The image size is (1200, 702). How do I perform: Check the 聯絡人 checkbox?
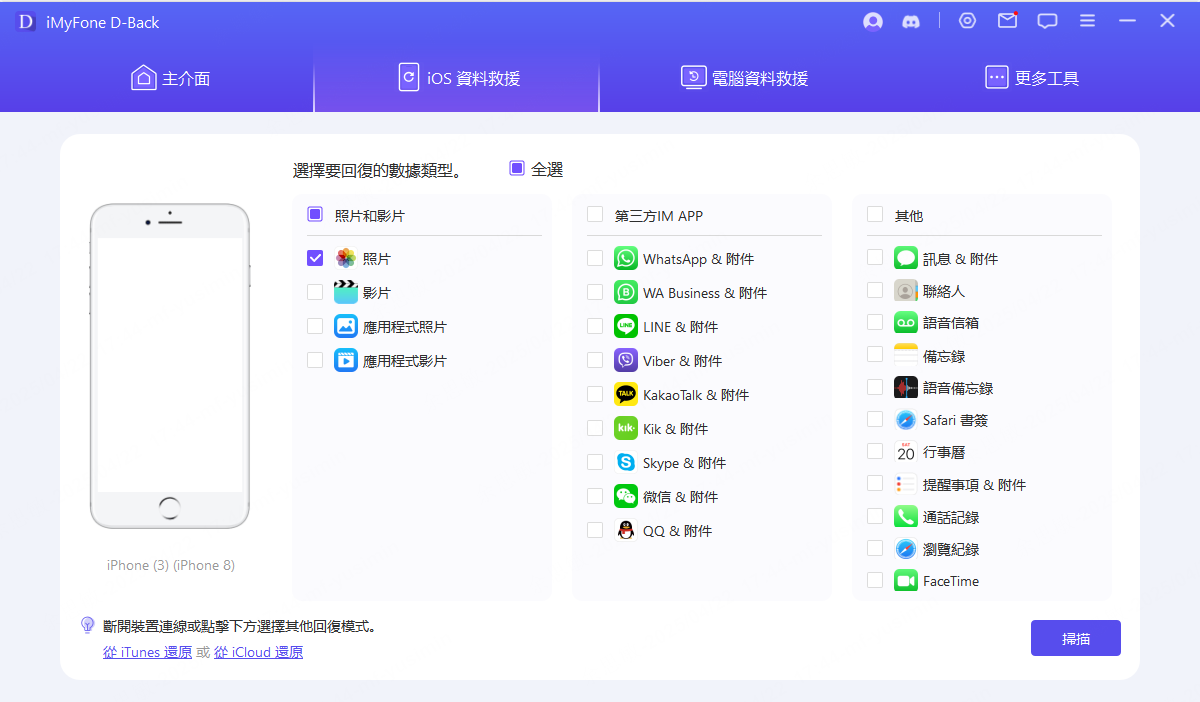(x=875, y=290)
